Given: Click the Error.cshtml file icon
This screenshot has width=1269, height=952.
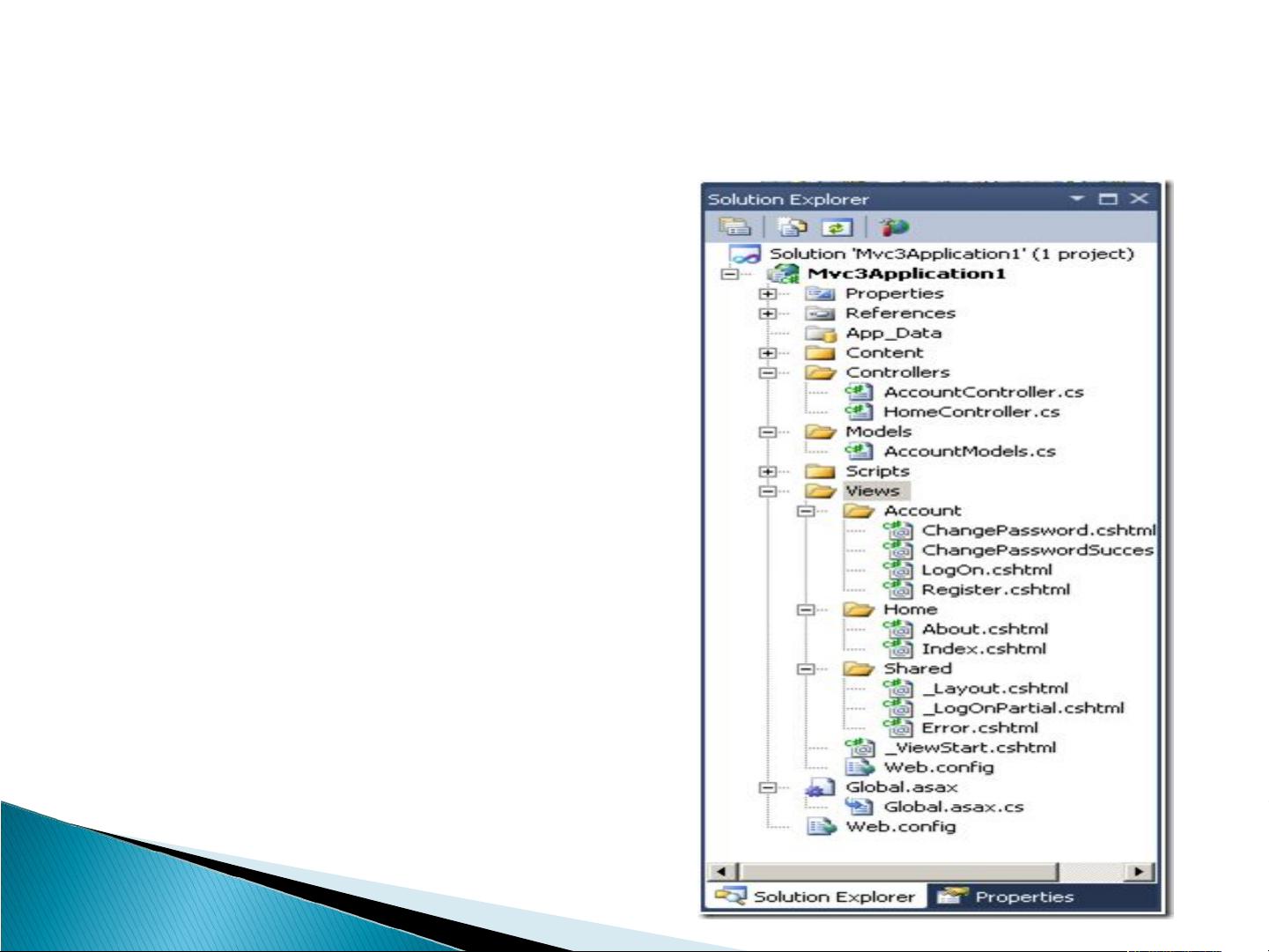Looking at the screenshot, I should click(897, 727).
